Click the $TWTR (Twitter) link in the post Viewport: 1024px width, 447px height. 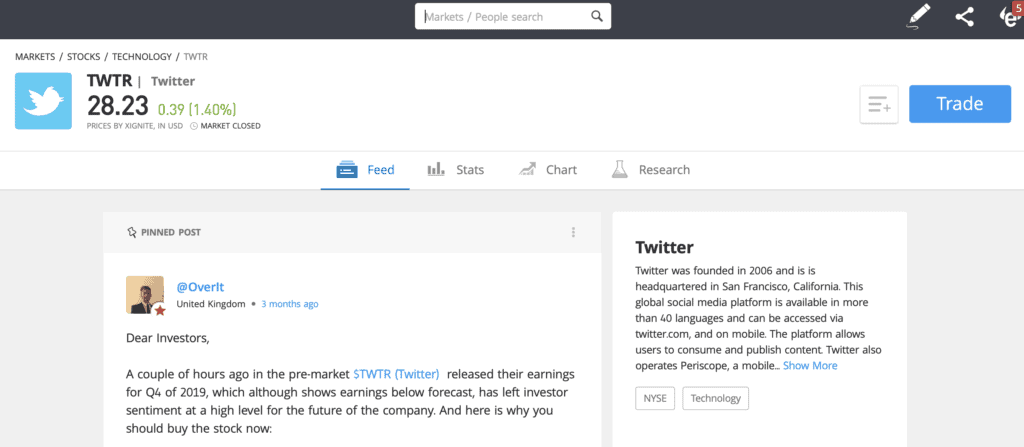[x=396, y=374]
